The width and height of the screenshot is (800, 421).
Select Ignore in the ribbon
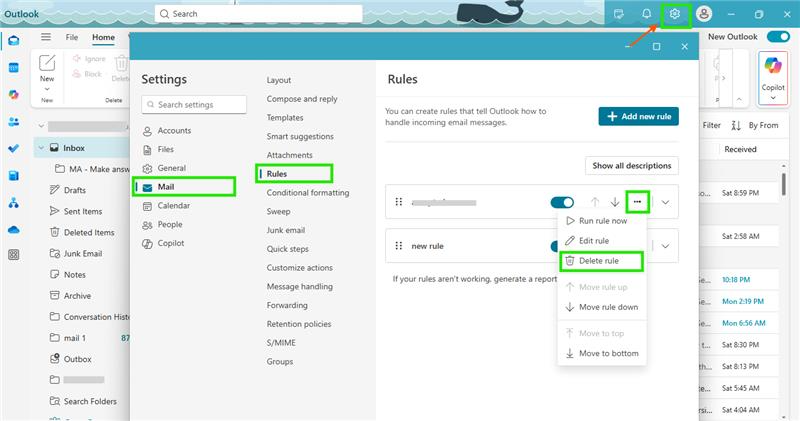point(89,59)
